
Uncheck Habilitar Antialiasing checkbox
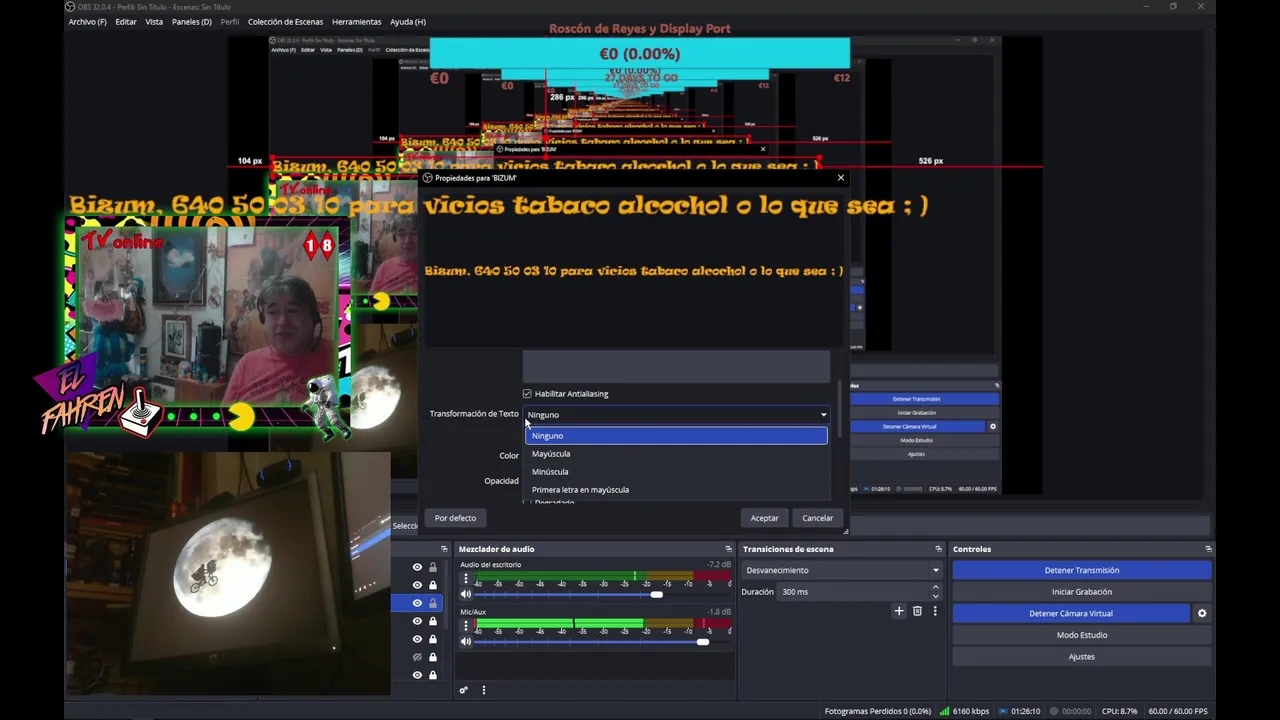527,394
